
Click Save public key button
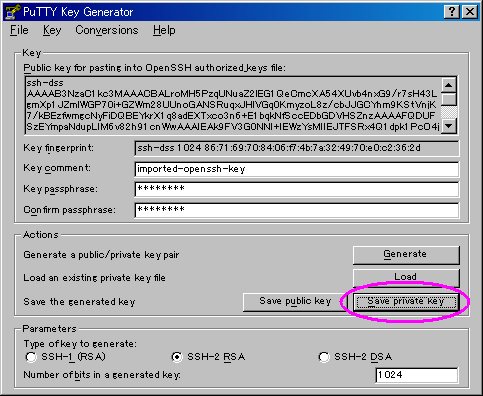[295, 302]
